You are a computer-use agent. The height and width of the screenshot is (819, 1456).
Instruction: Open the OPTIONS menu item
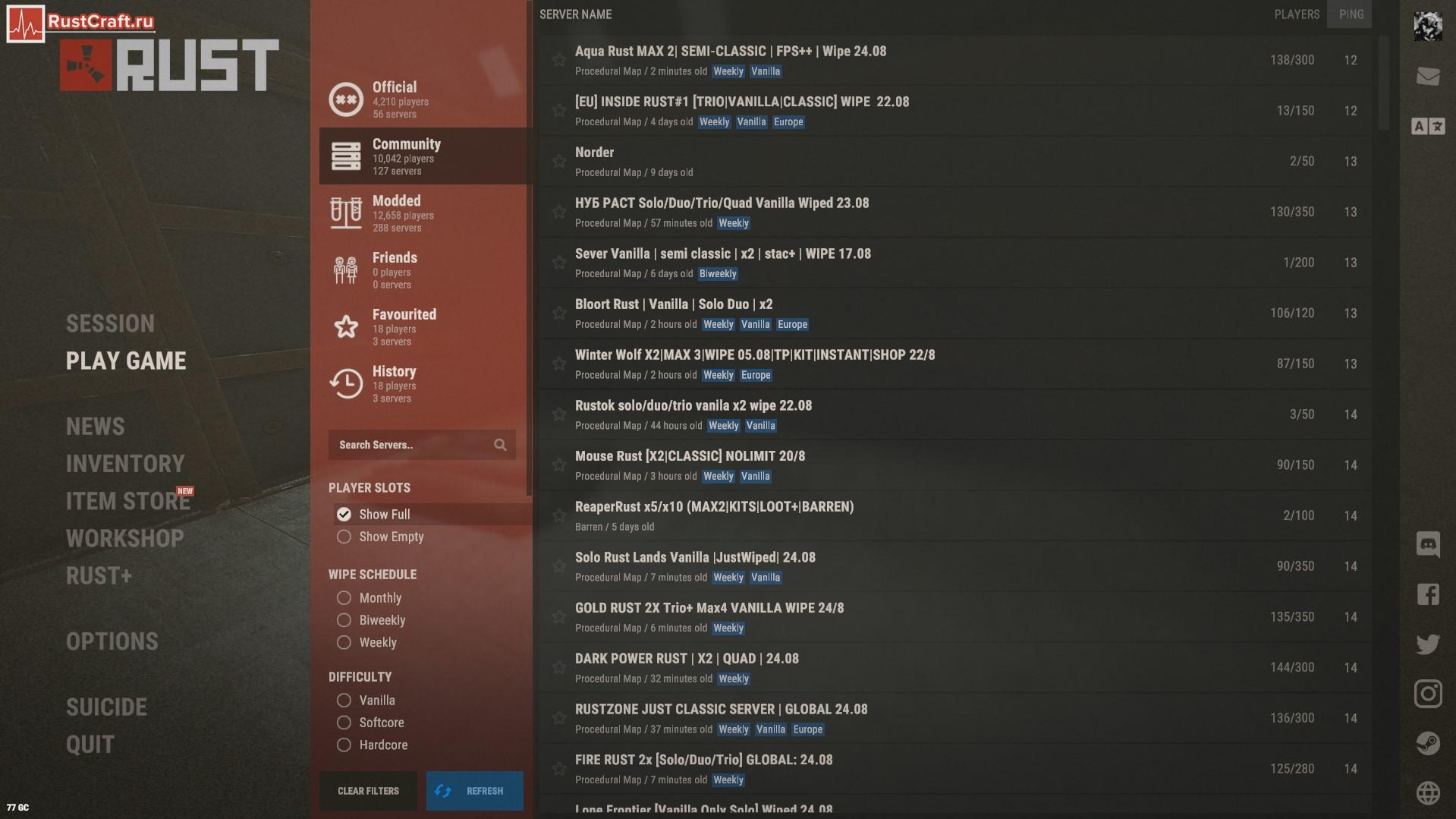pos(112,642)
